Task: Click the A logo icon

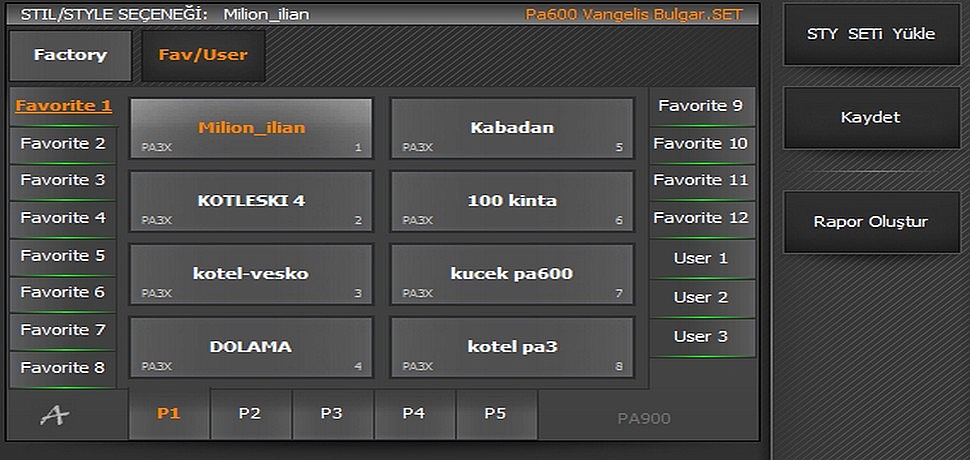Action: point(55,417)
